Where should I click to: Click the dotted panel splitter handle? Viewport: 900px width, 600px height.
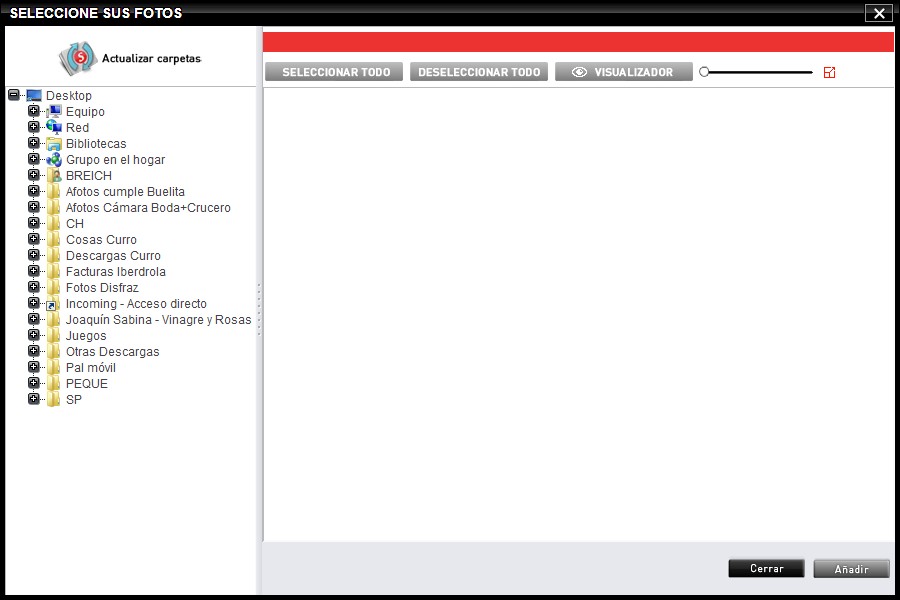point(259,309)
